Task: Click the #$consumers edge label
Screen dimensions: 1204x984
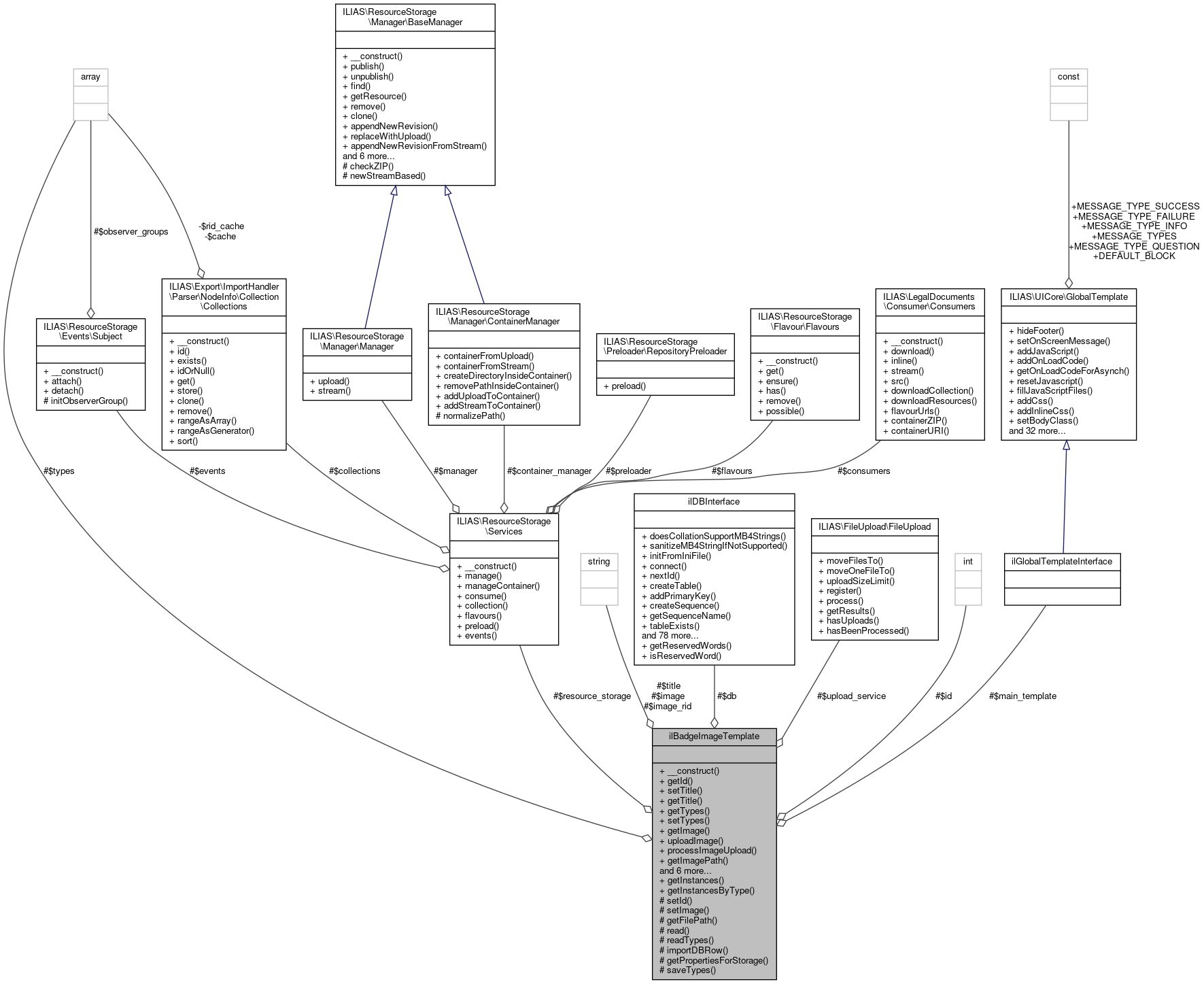Action: coord(863,471)
